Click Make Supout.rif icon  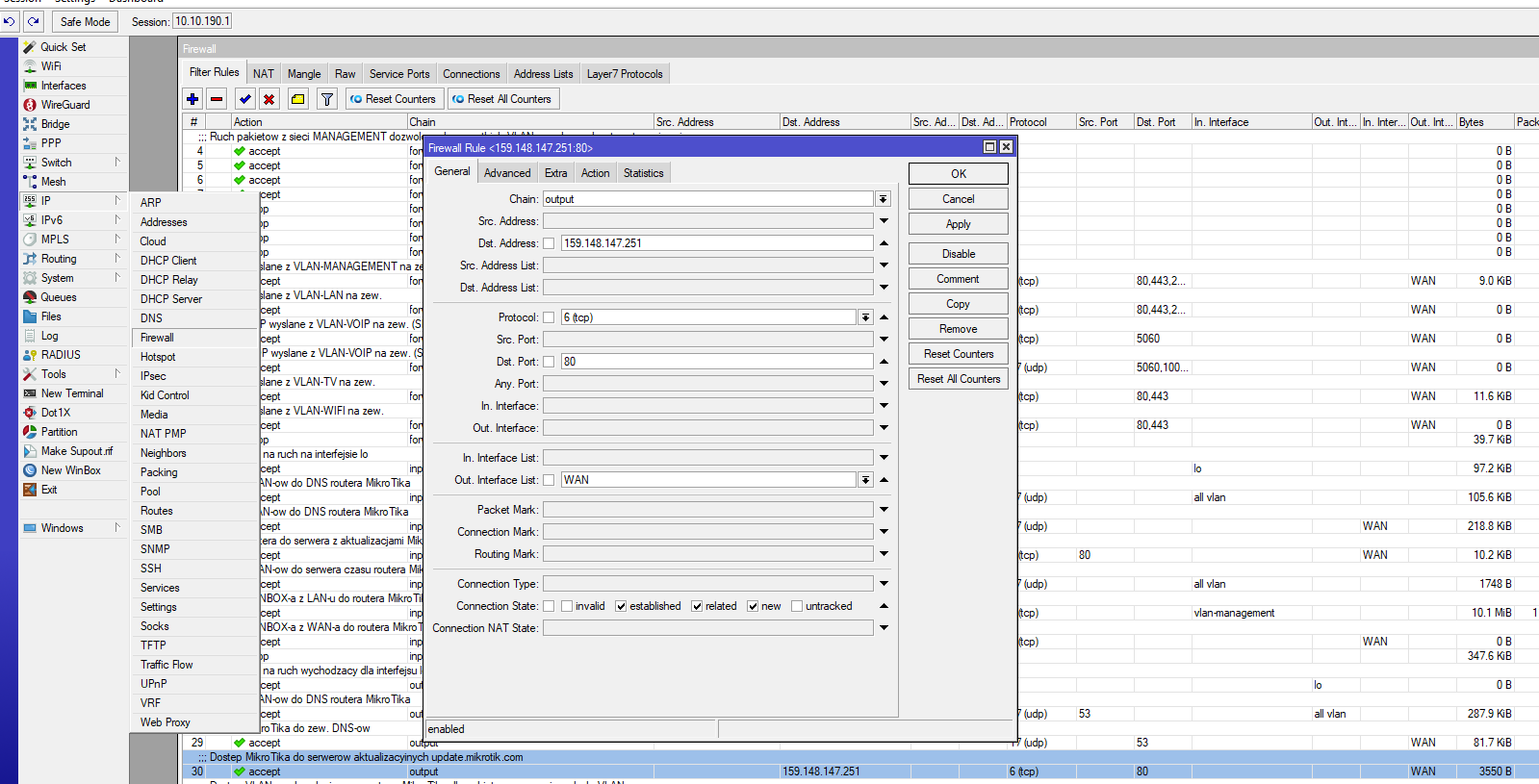tap(30, 451)
